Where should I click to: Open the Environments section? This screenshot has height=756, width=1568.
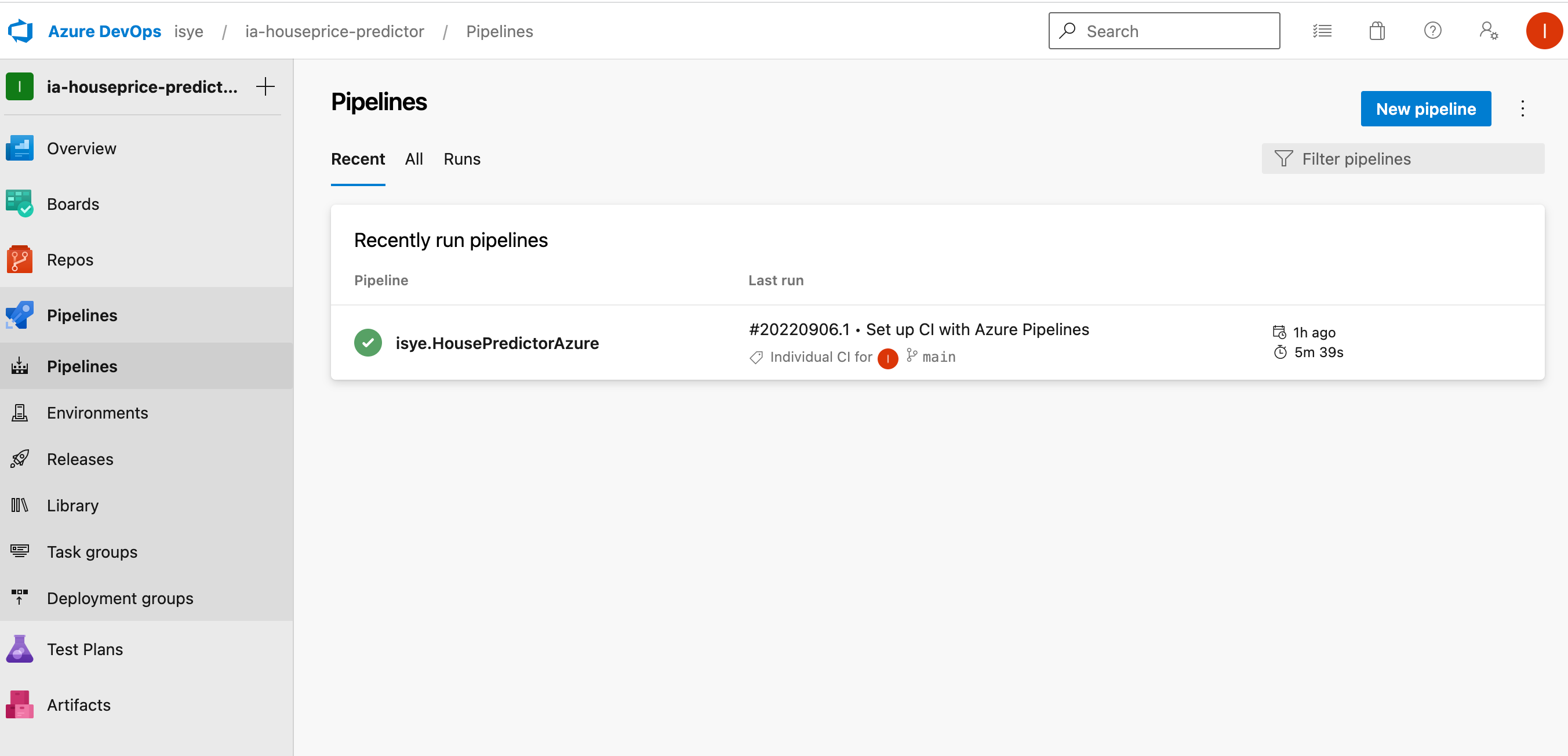[x=98, y=413]
